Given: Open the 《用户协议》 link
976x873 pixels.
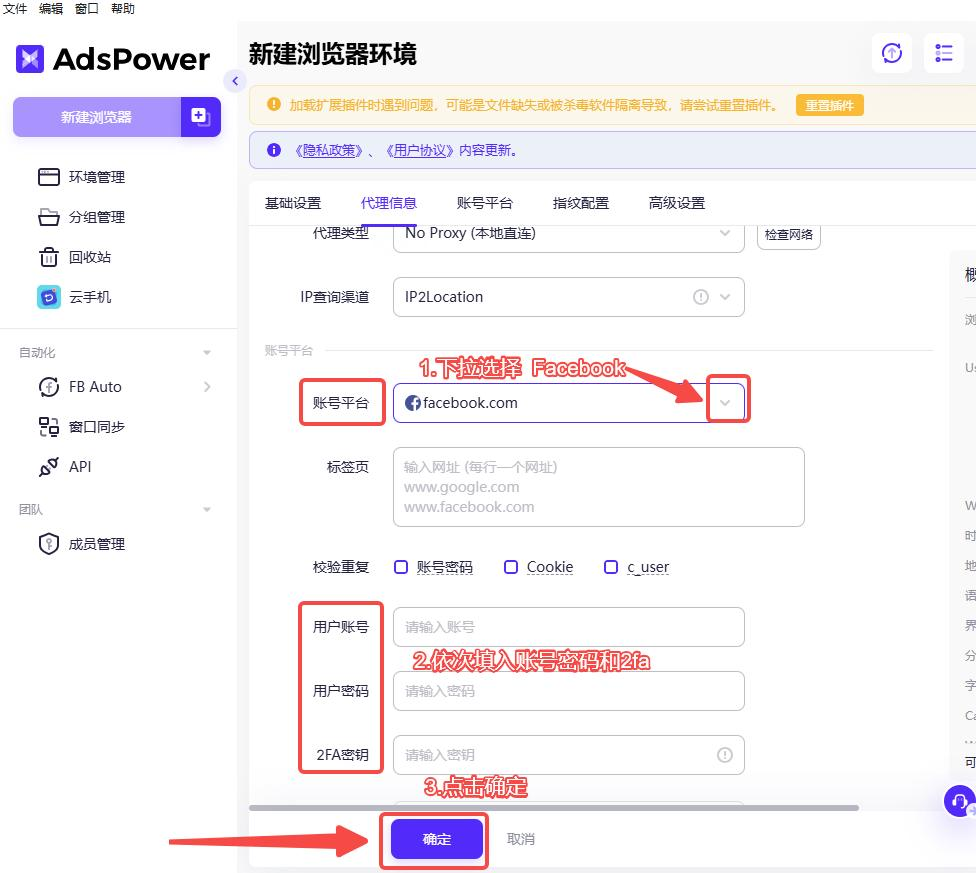Looking at the screenshot, I should 419,150.
